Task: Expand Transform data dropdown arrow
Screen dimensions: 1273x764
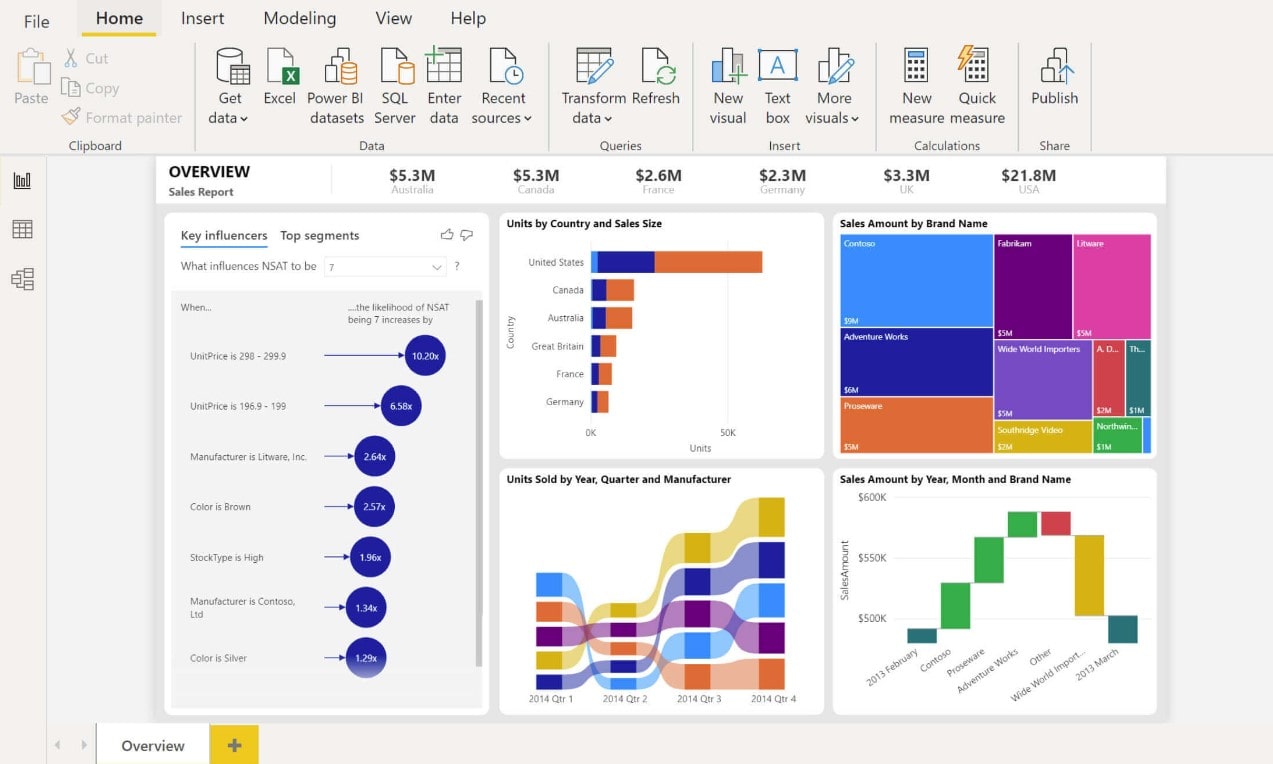Action: (607, 119)
